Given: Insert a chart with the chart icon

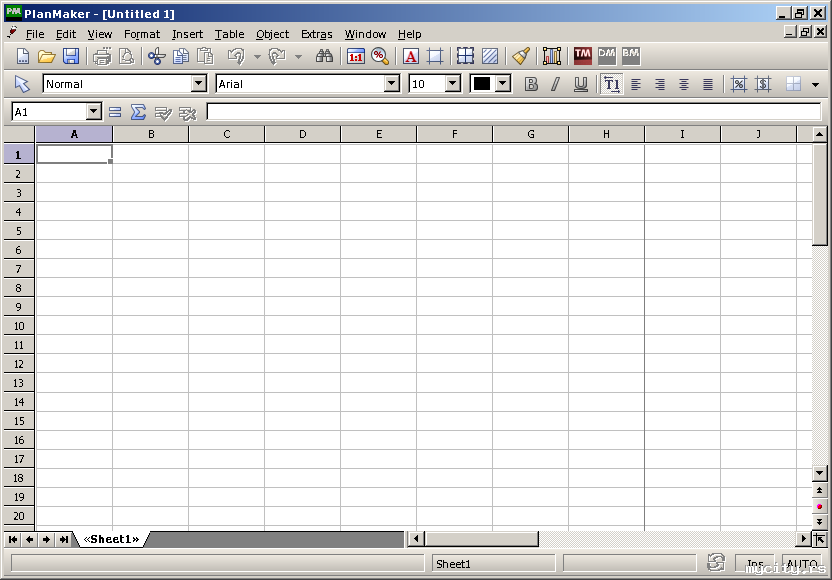Looking at the screenshot, I should pos(552,56).
